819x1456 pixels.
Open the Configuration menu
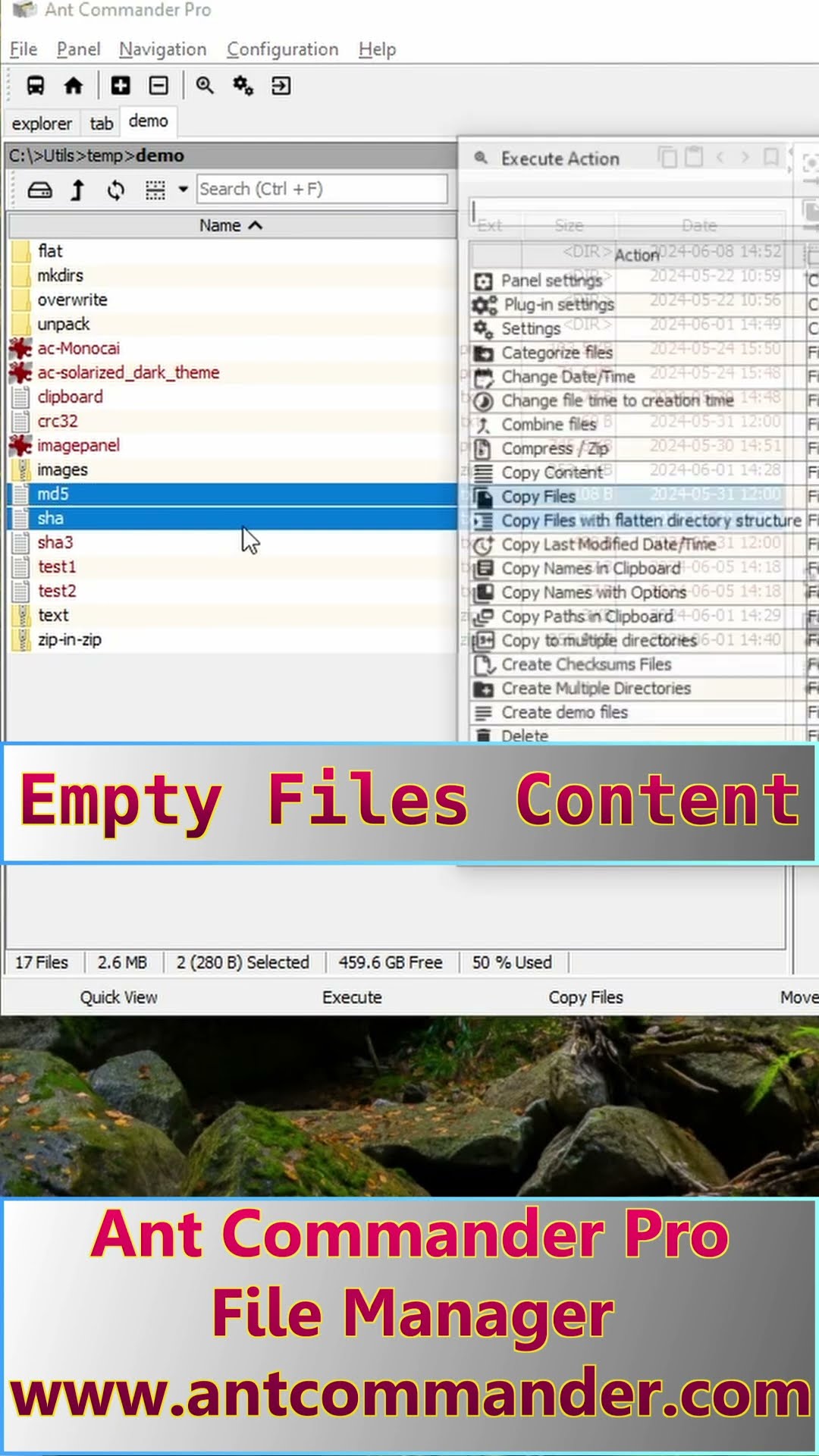[x=283, y=49]
